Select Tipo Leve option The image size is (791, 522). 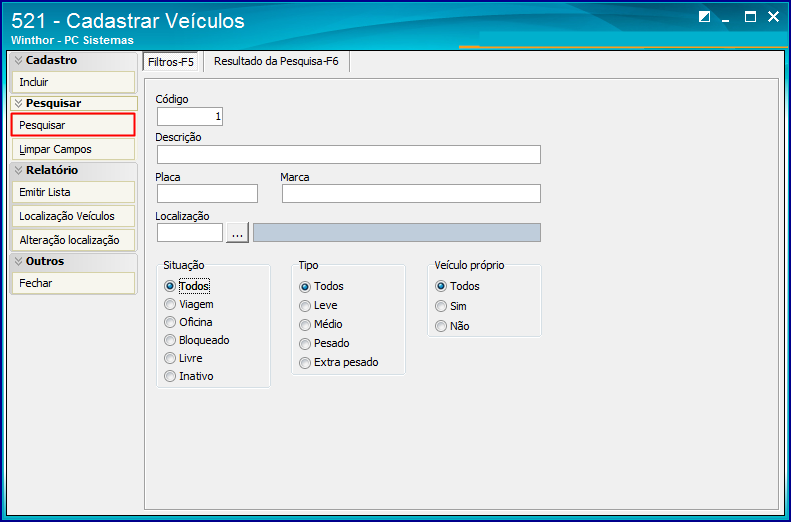(x=318, y=306)
